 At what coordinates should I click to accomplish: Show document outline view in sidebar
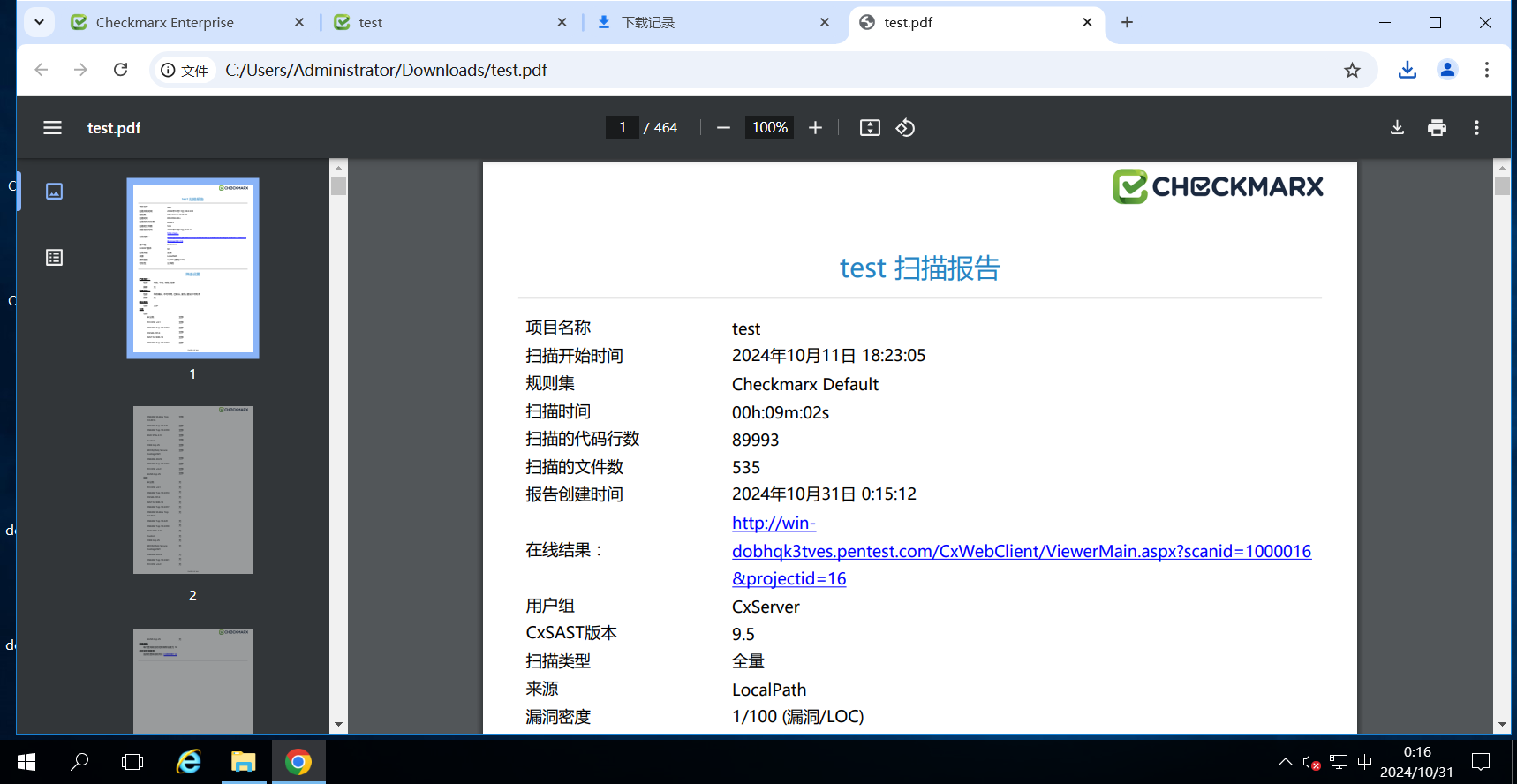[54, 258]
